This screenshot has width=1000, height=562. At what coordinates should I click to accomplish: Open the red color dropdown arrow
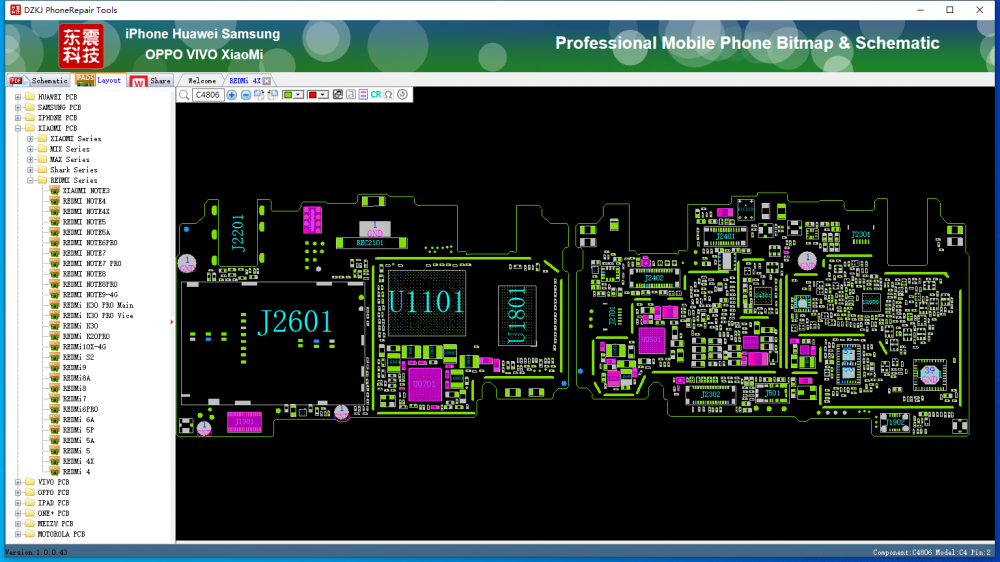tap(323, 95)
